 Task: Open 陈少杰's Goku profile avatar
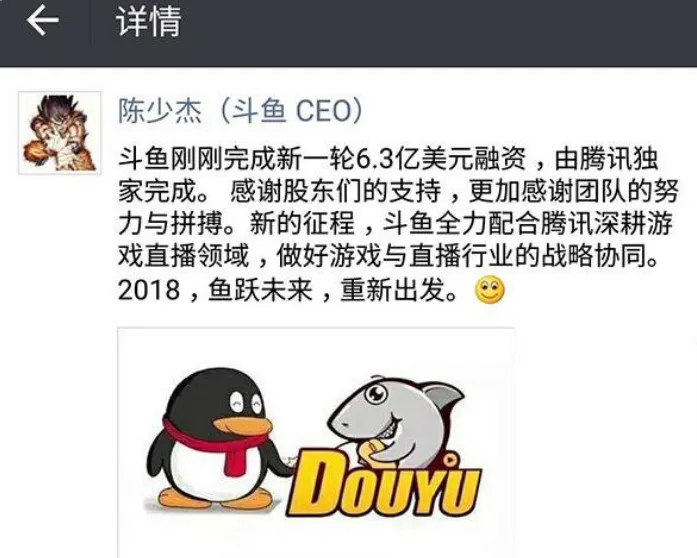click(60, 132)
